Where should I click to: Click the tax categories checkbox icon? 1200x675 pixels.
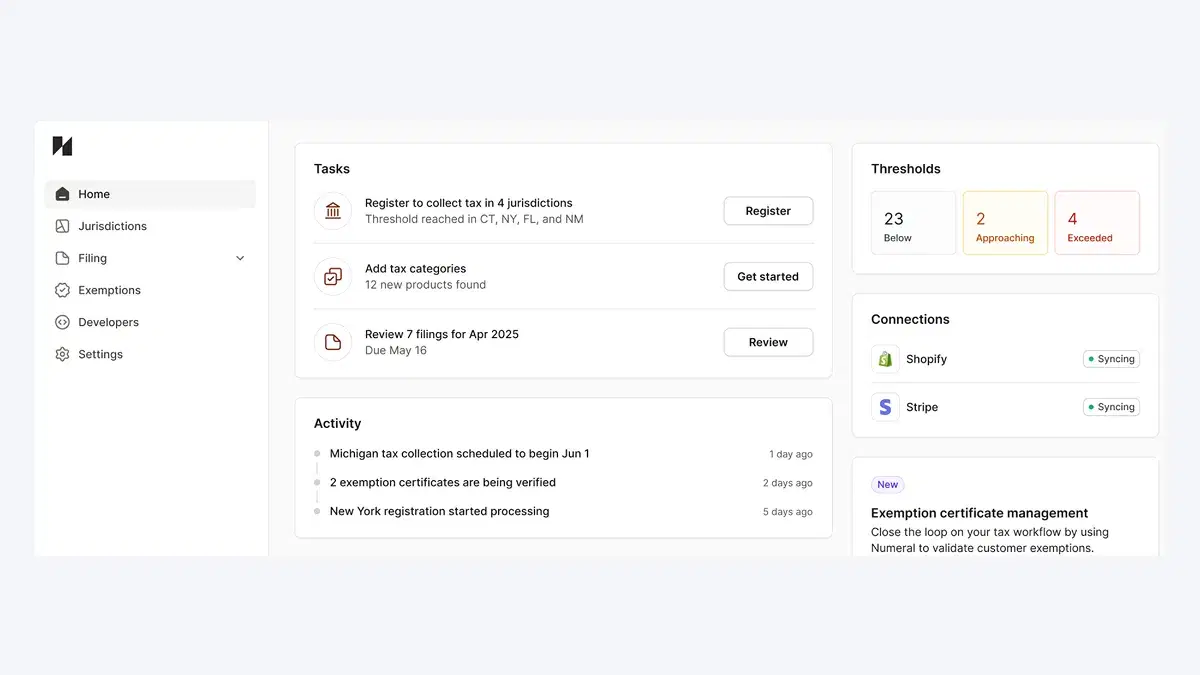[333, 276]
